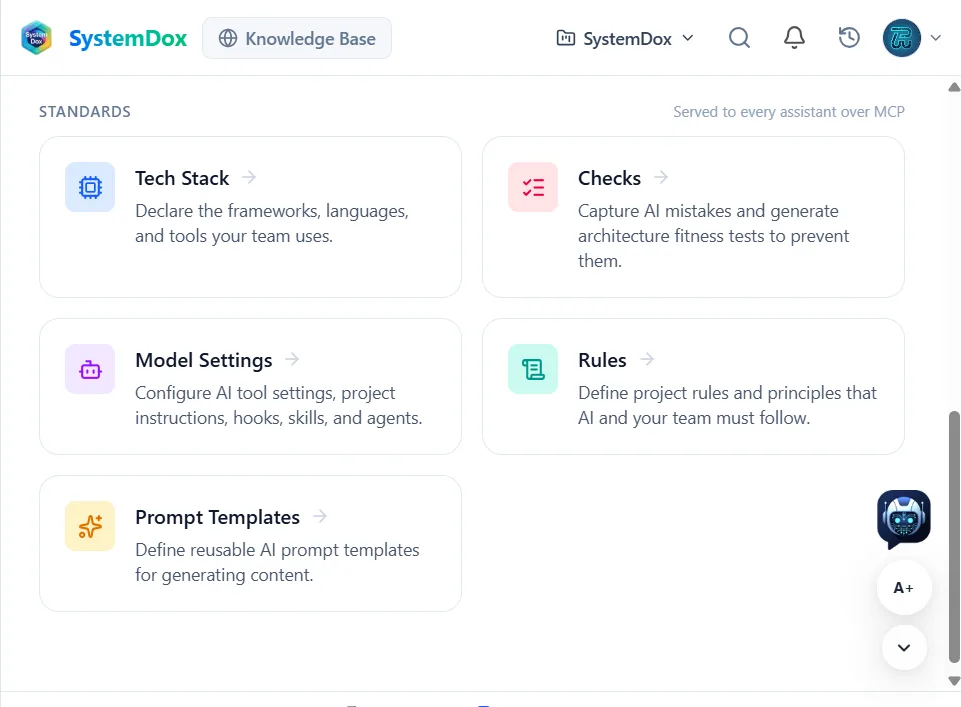Open the Tech Stack title
Image resolution: width=961 pixels, height=707 pixels.
click(x=182, y=178)
